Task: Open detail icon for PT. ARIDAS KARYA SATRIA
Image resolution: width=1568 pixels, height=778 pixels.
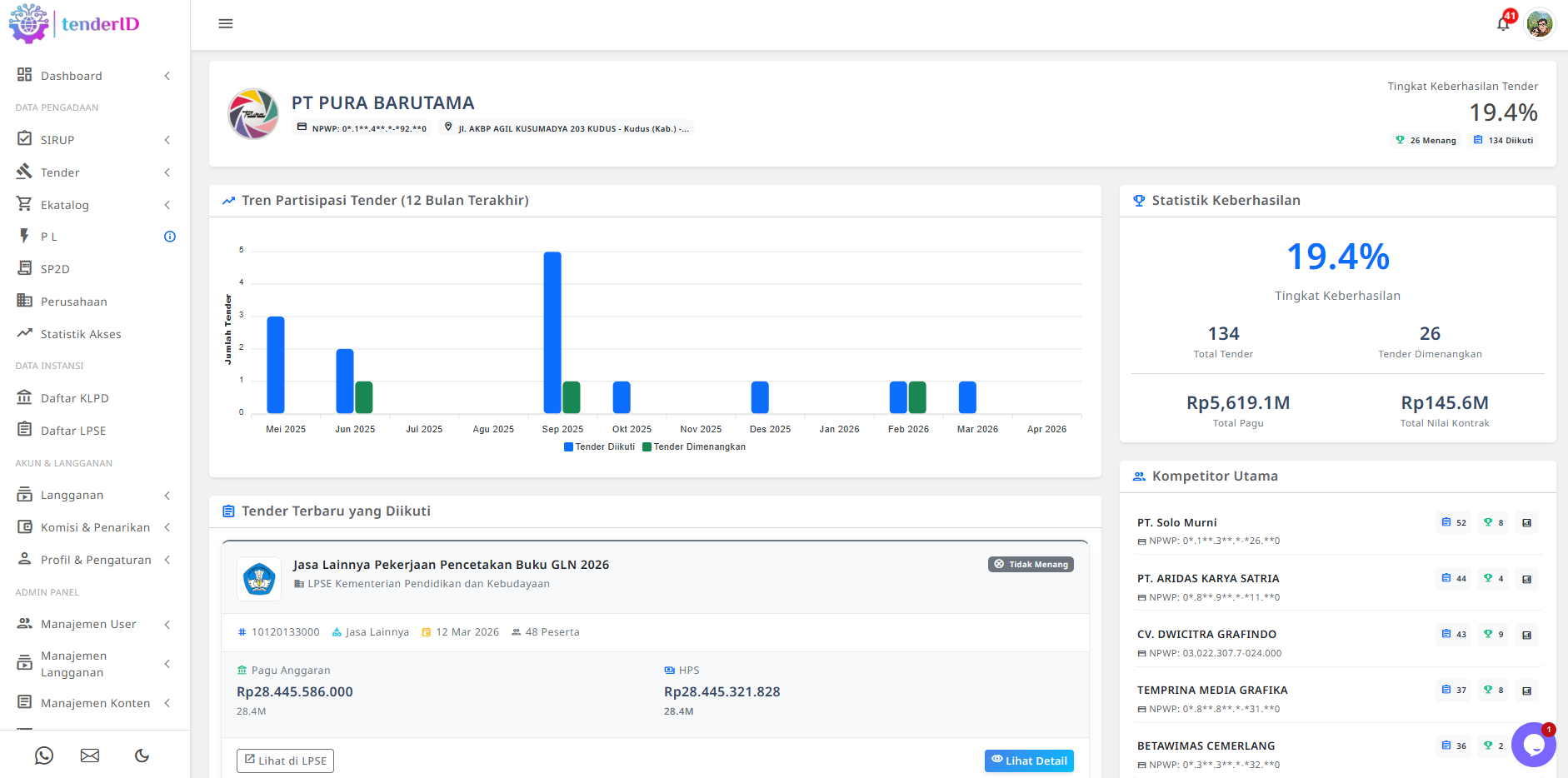Action: click(x=1526, y=579)
